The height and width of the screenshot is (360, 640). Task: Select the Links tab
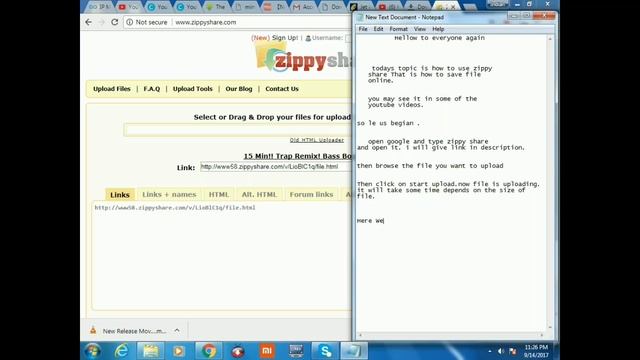click(120, 195)
